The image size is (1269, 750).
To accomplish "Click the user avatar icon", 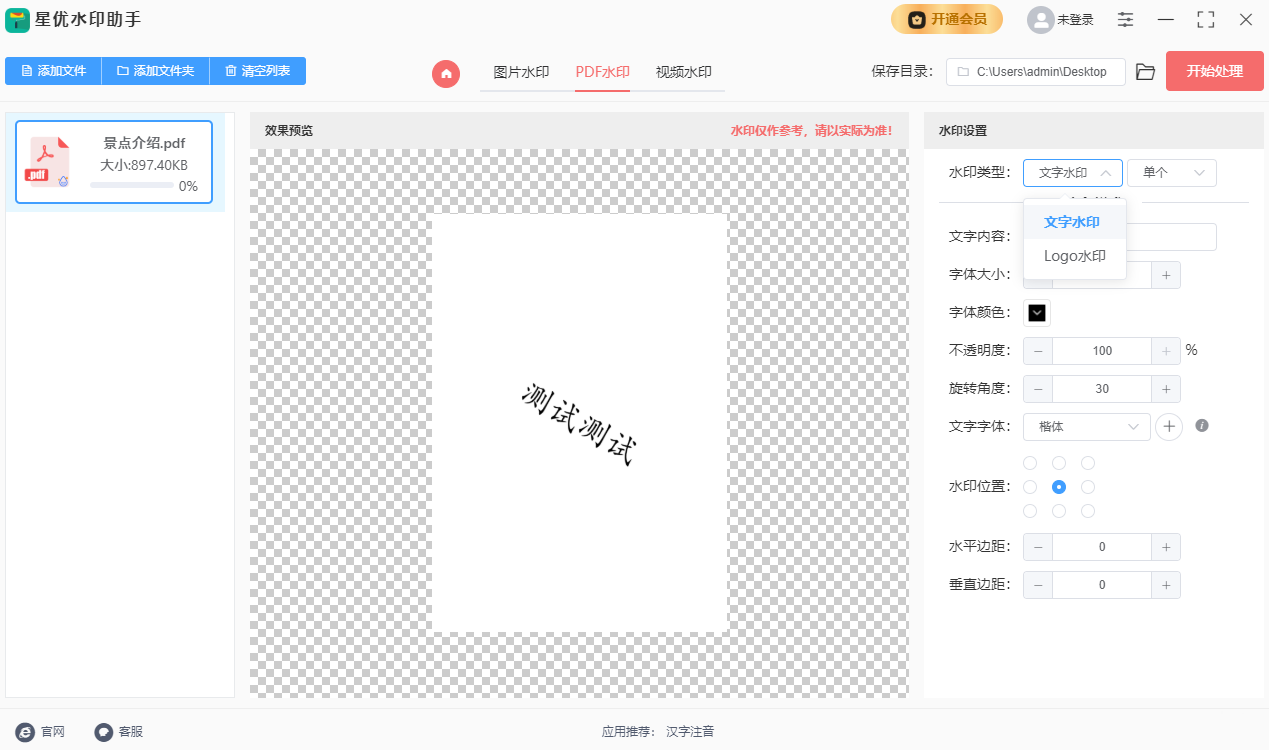I will pyautogui.click(x=1041, y=20).
